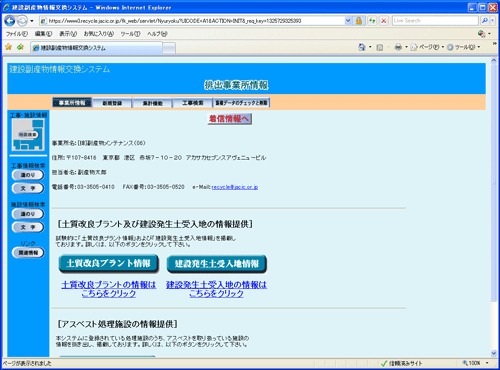
Task: Open the 編集(E) menu
Action: click(x=43, y=34)
